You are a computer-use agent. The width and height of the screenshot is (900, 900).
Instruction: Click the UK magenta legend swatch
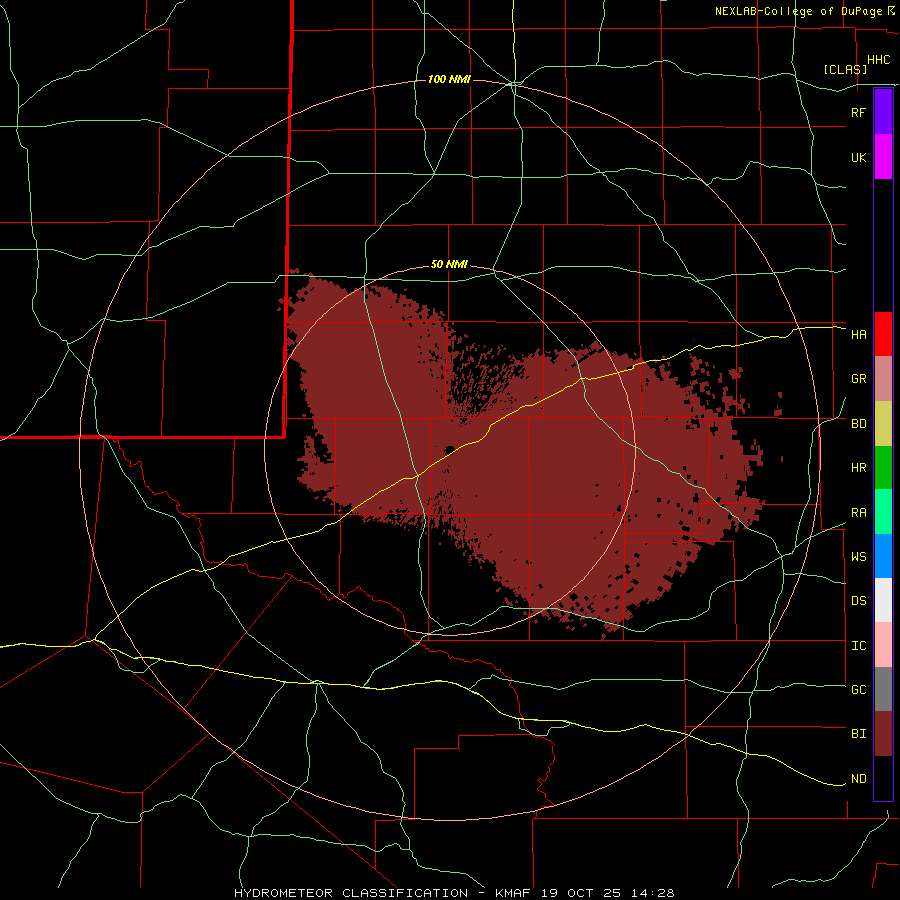[x=883, y=157]
